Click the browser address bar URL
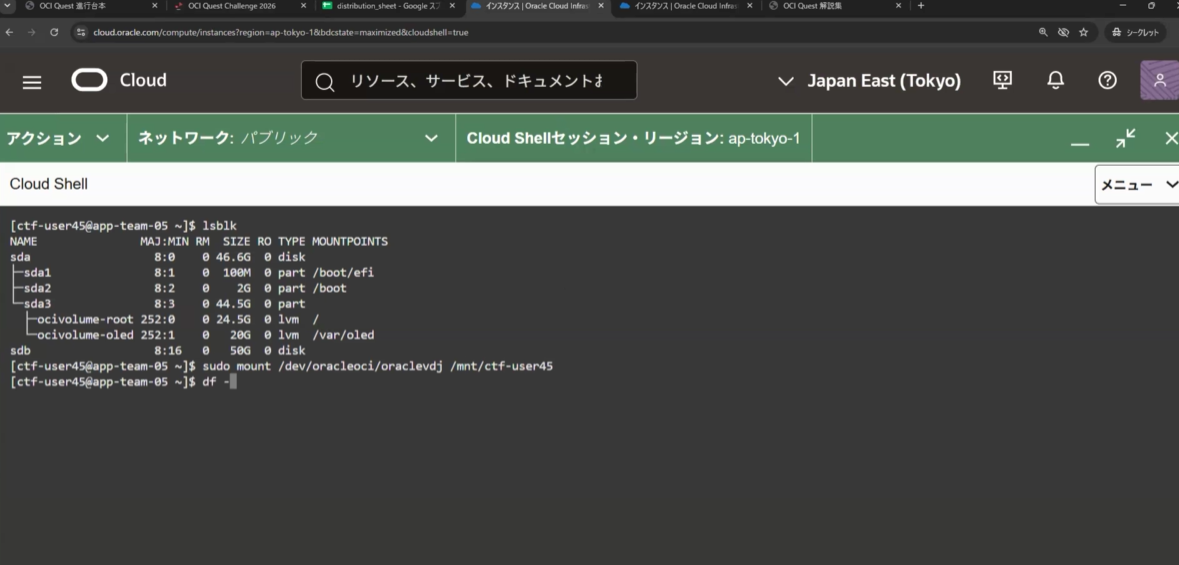The width and height of the screenshot is (1179, 565). pyautogui.click(x=280, y=32)
